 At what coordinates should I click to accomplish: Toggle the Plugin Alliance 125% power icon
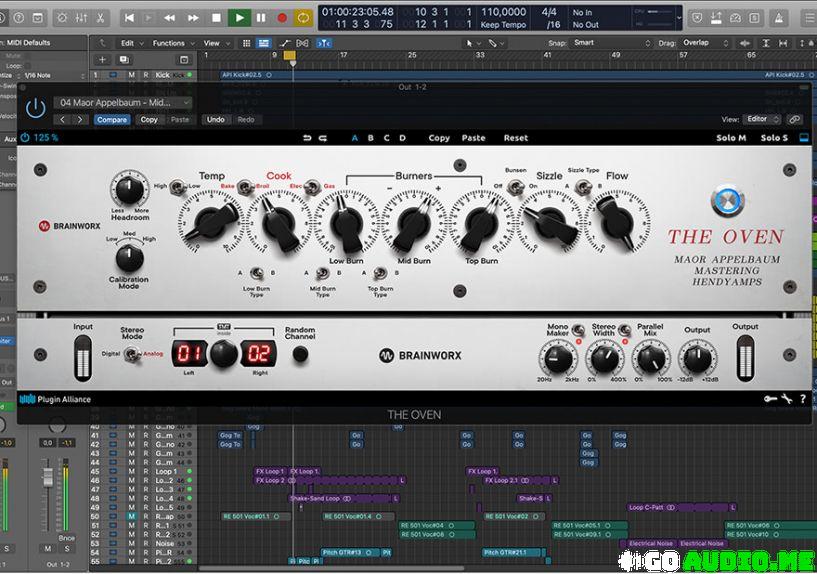[x=25, y=138]
